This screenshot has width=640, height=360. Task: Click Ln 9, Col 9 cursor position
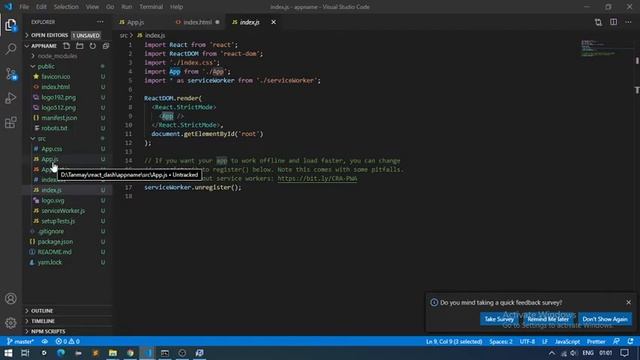[454, 341]
